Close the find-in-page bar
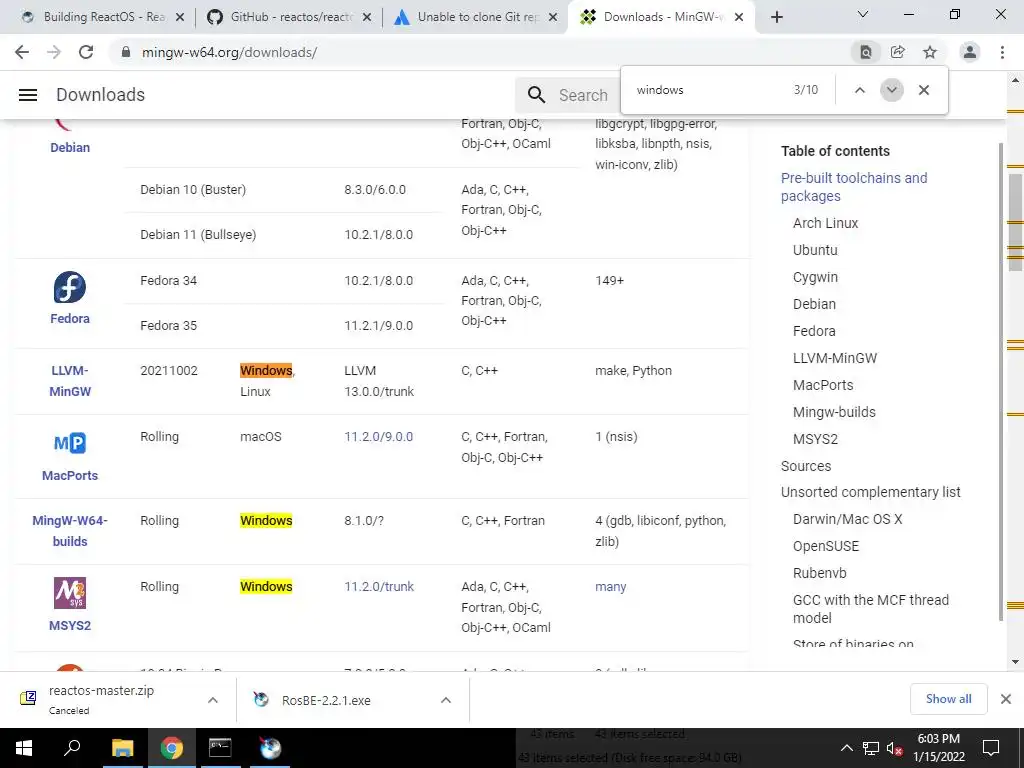The width and height of the screenshot is (1024, 768). (923, 90)
